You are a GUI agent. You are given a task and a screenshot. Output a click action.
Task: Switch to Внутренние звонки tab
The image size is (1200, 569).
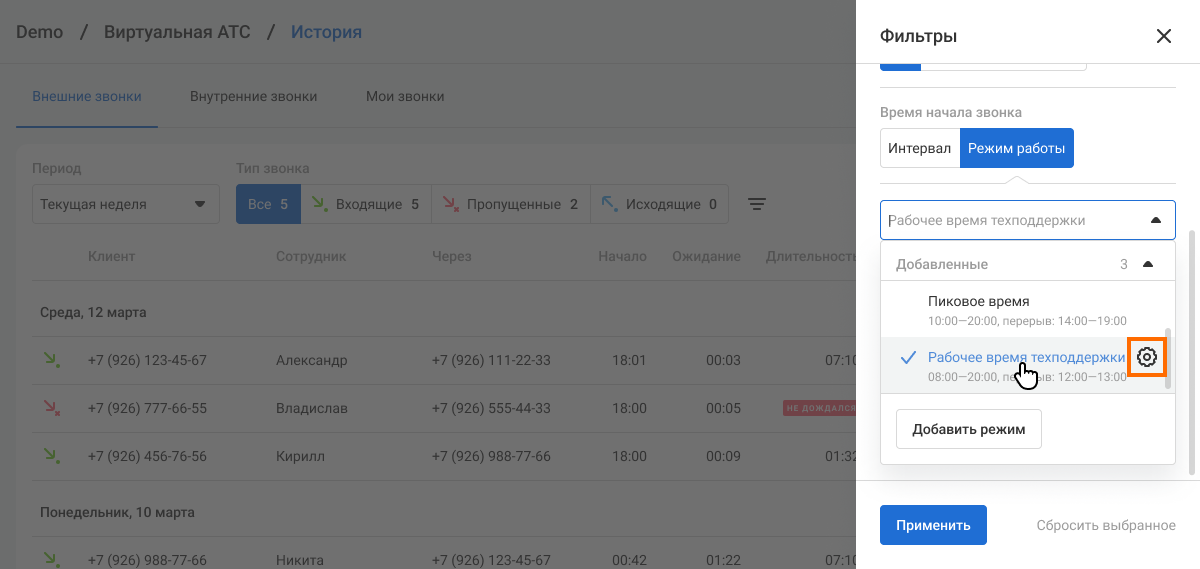coord(253,97)
